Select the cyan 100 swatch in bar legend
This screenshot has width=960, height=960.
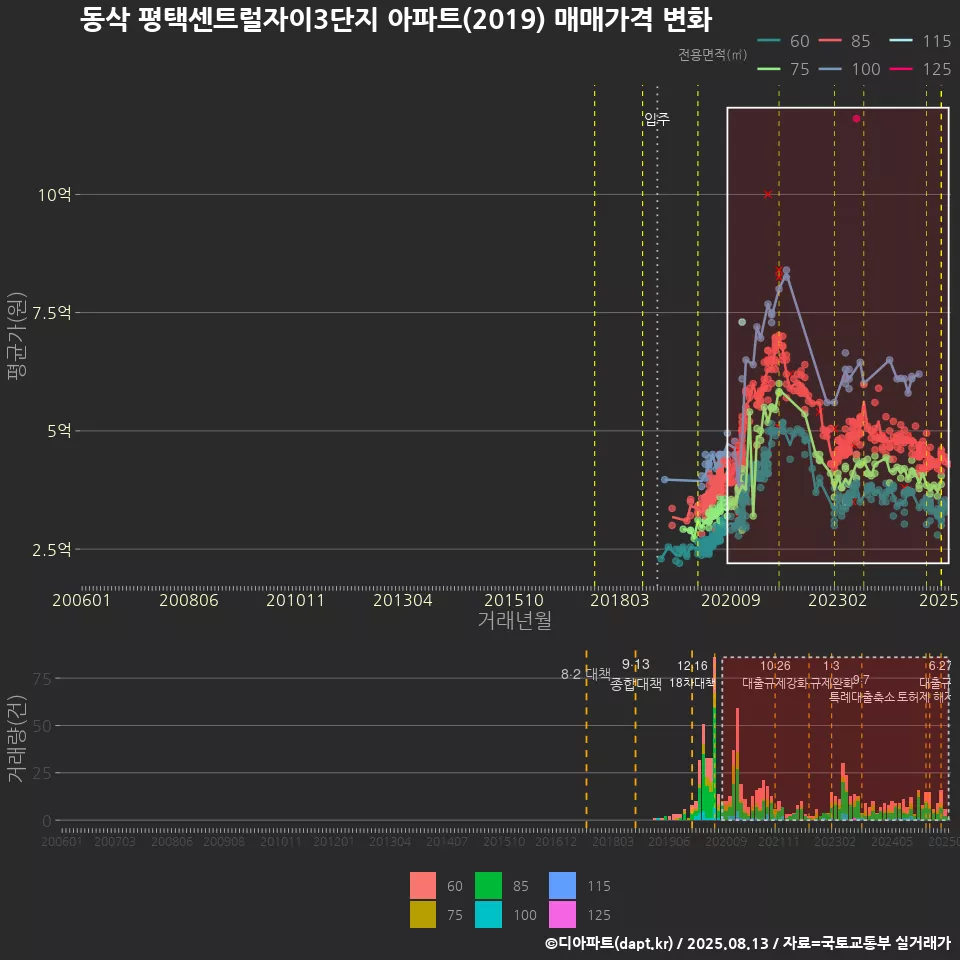[488, 914]
